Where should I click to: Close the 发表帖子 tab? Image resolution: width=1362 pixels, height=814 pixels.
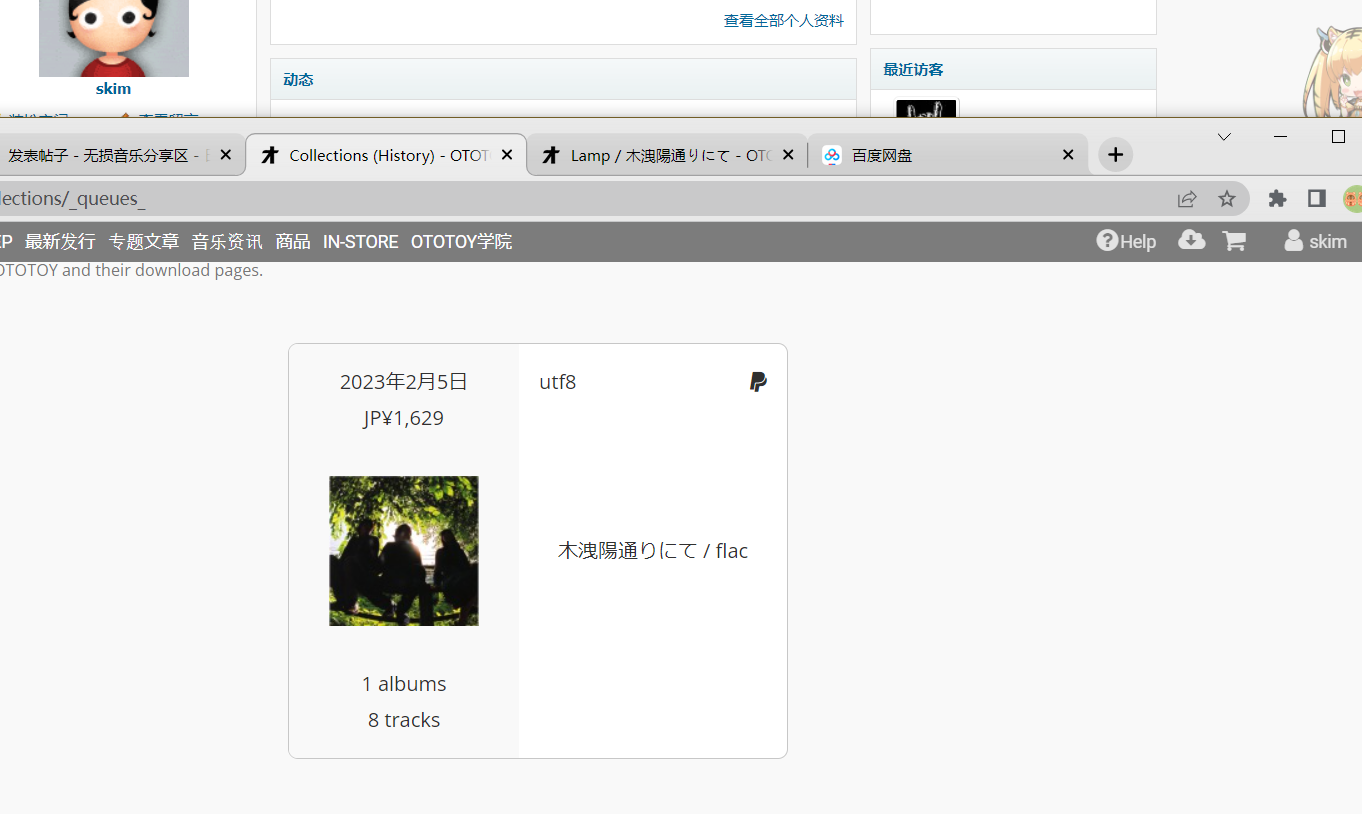225,155
